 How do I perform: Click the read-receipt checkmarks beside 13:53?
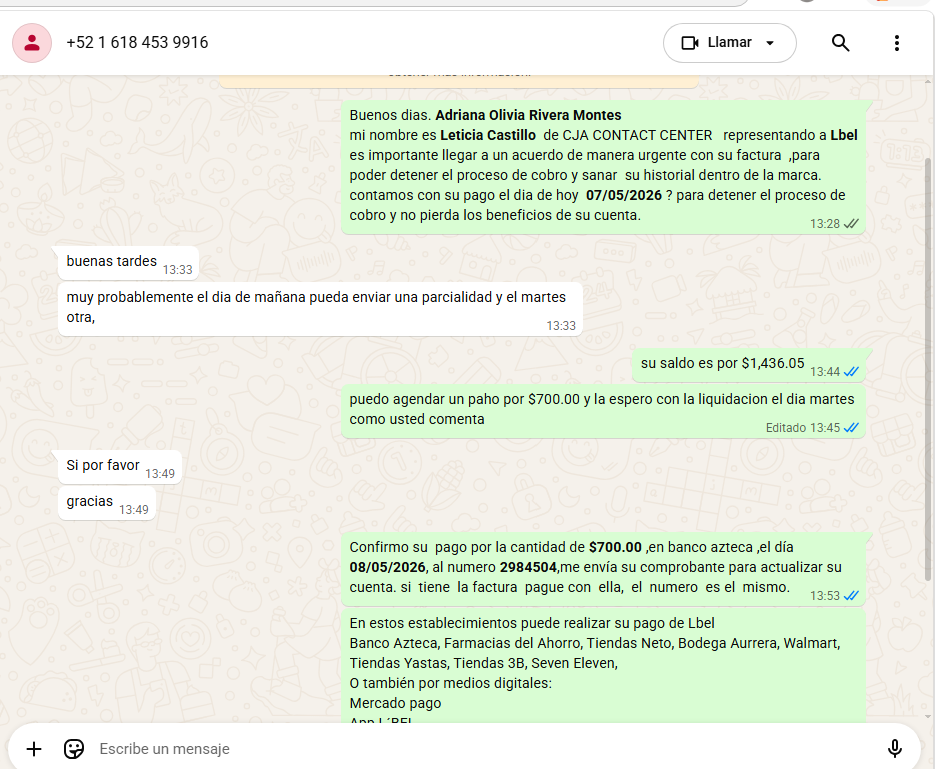[x=851, y=595]
